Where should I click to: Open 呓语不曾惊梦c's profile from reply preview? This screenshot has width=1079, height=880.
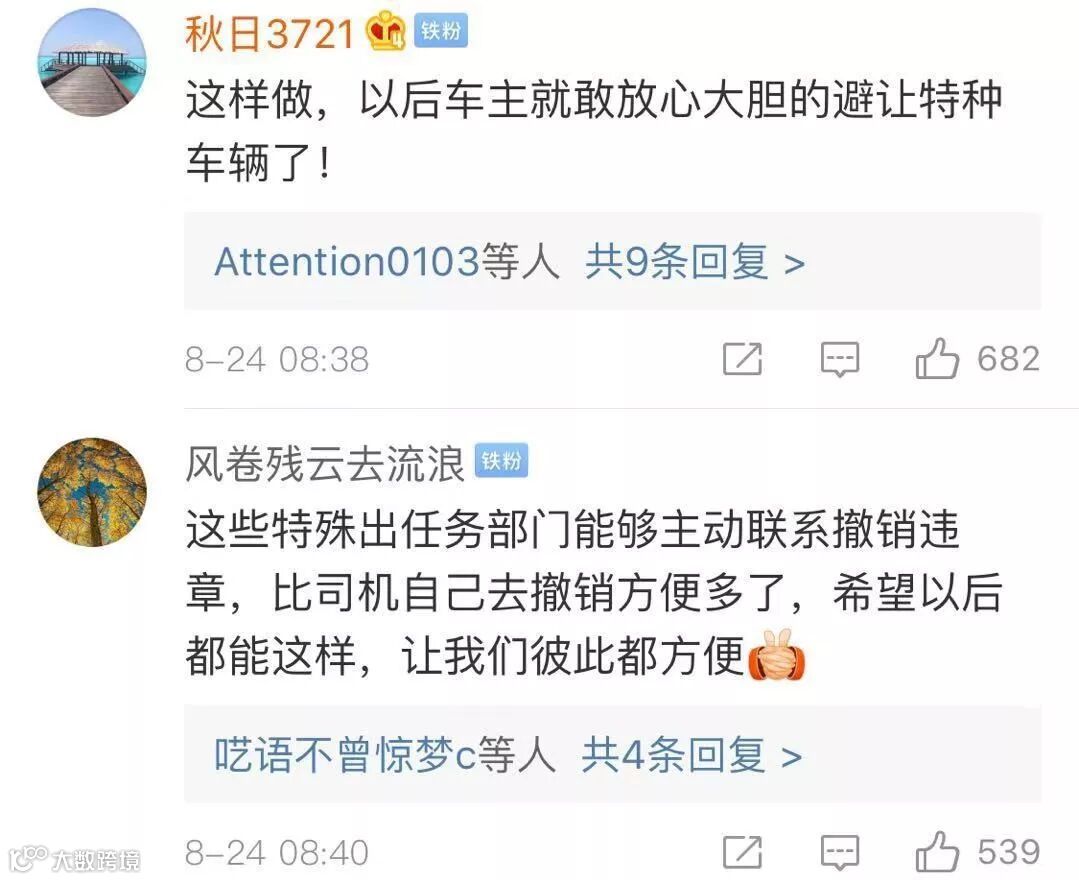tap(345, 755)
